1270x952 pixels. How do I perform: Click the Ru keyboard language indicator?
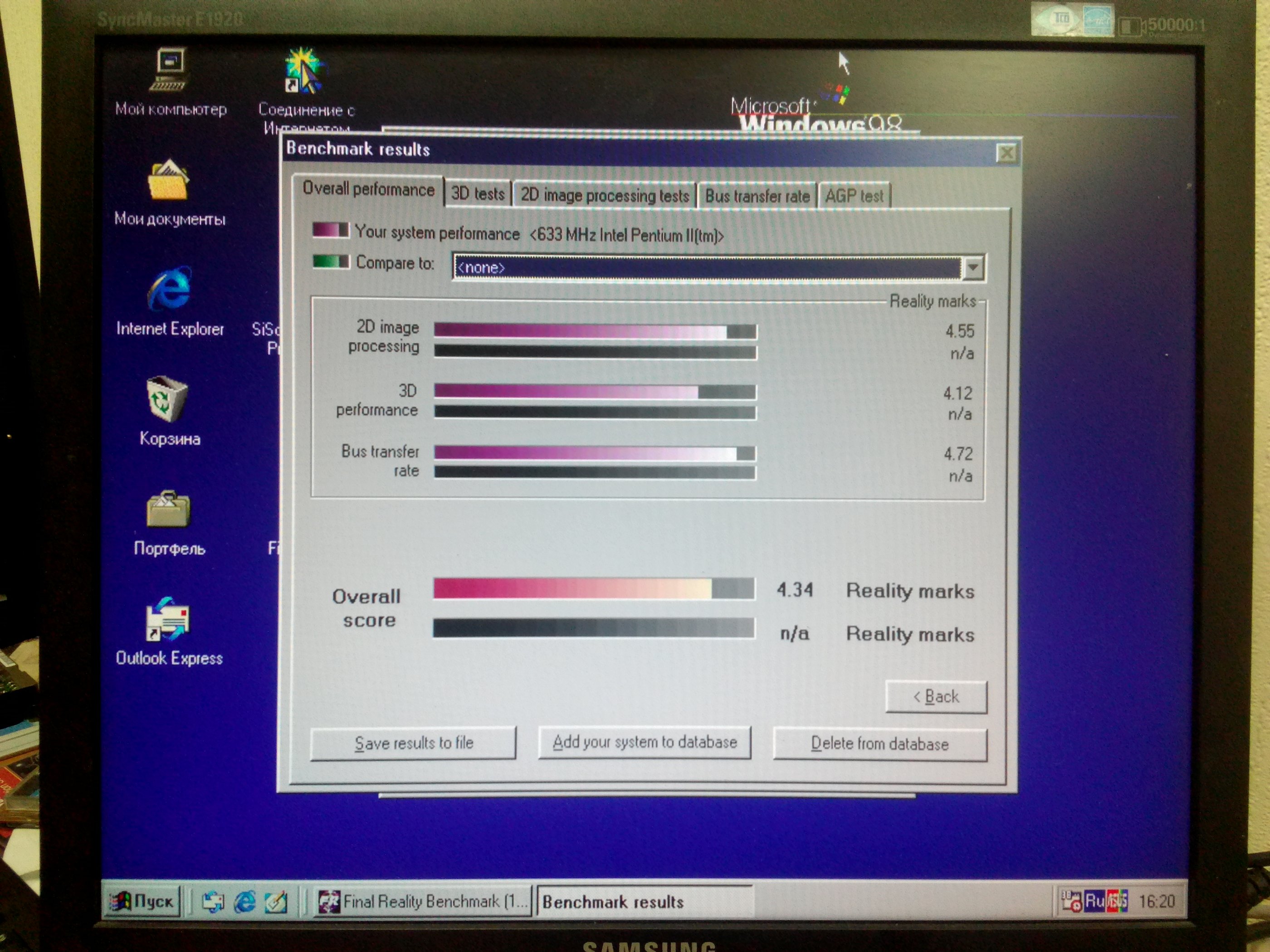(1094, 901)
